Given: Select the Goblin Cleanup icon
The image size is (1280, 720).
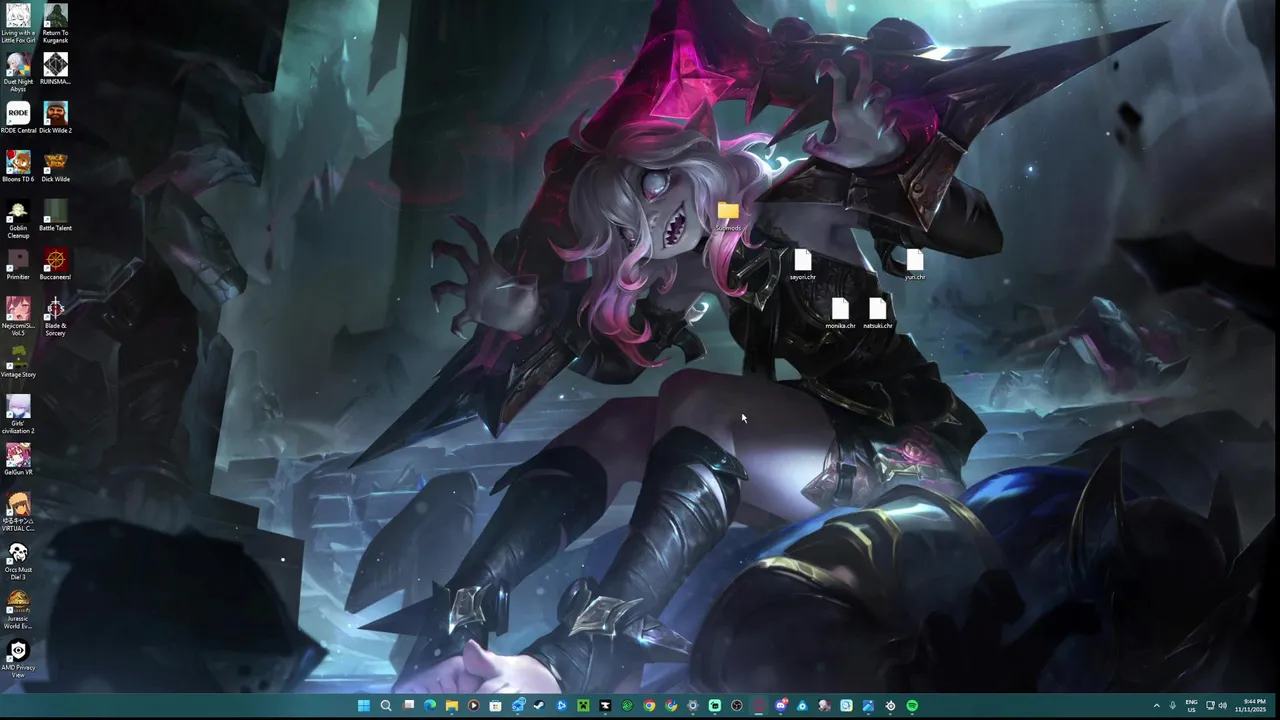Looking at the screenshot, I should (x=18, y=219).
